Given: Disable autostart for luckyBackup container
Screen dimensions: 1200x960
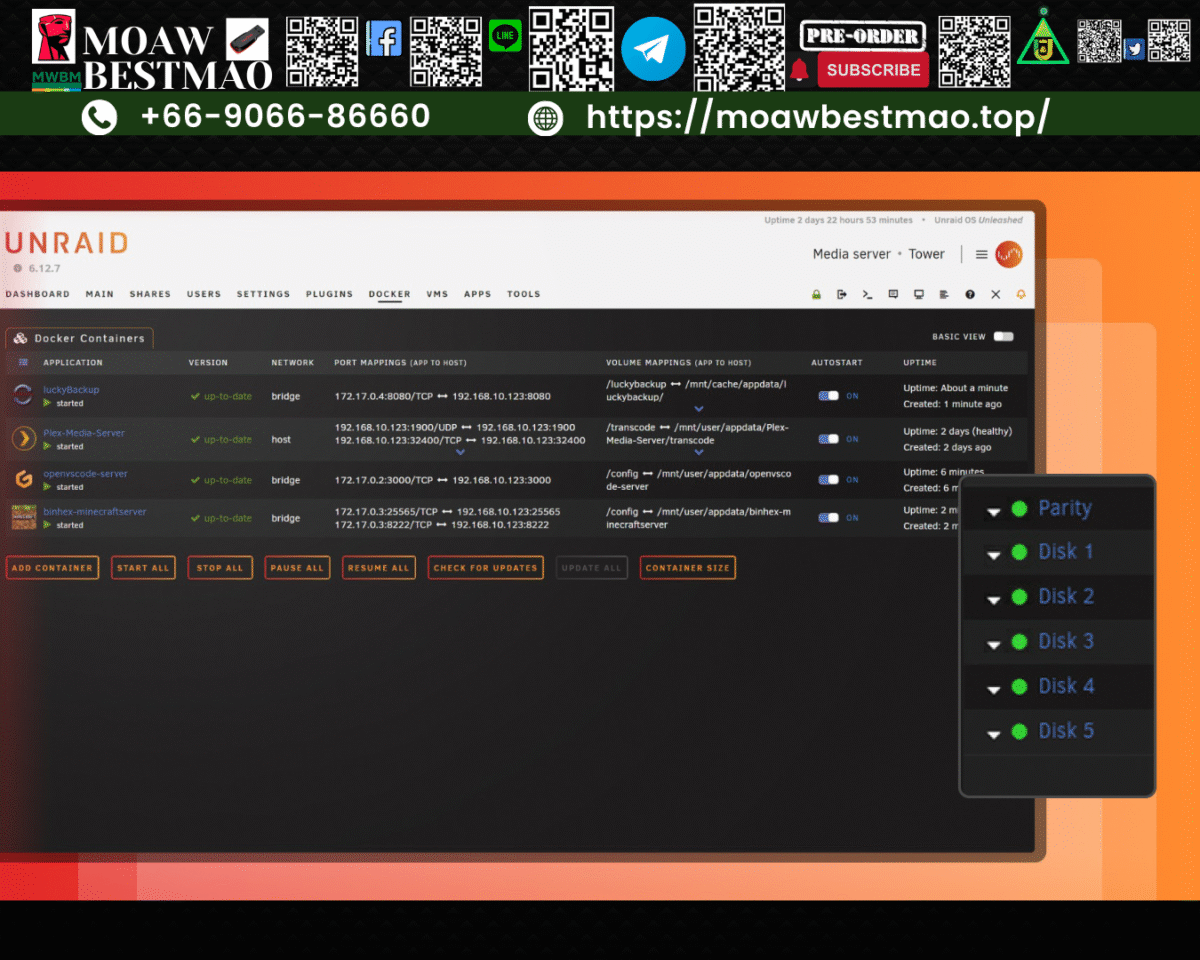Looking at the screenshot, I should (x=828, y=395).
